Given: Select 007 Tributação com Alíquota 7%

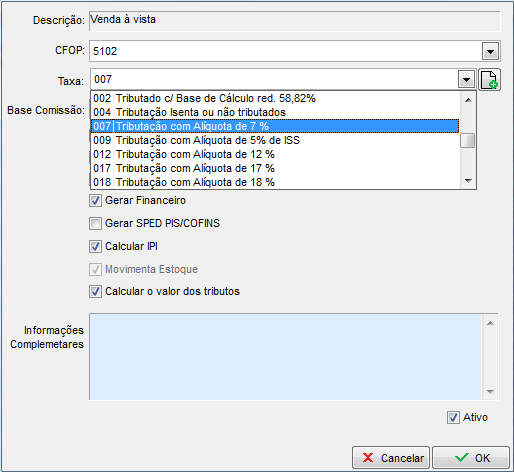Looking at the screenshot, I should (x=275, y=126).
